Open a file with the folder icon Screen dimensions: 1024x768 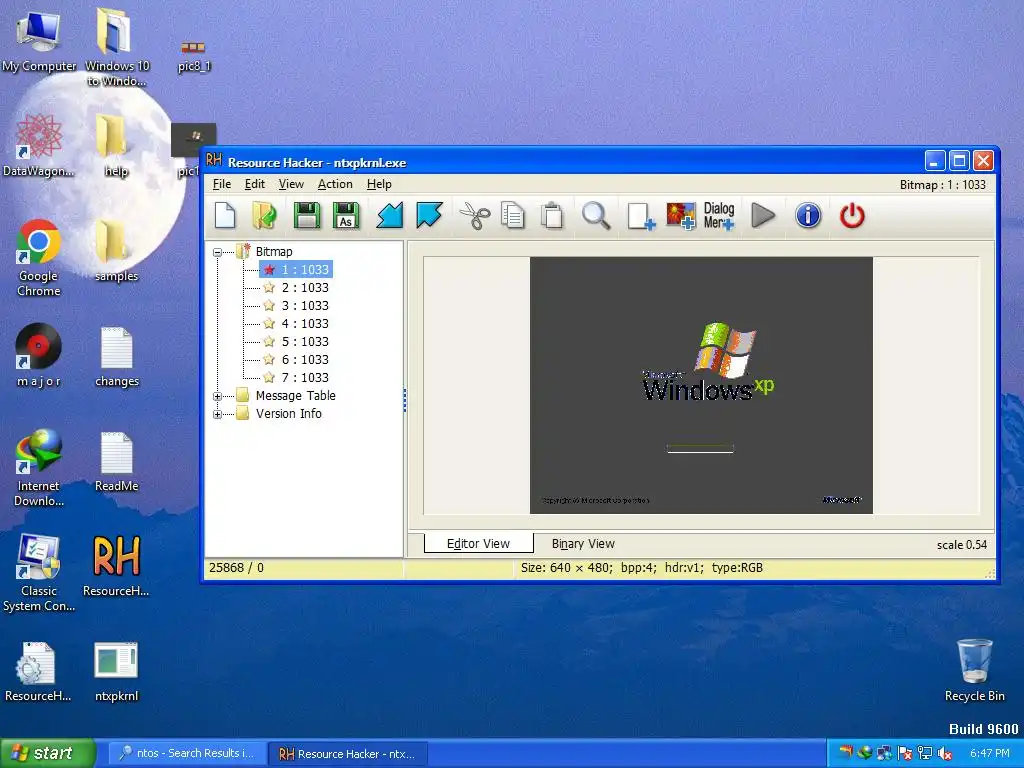point(264,216)
